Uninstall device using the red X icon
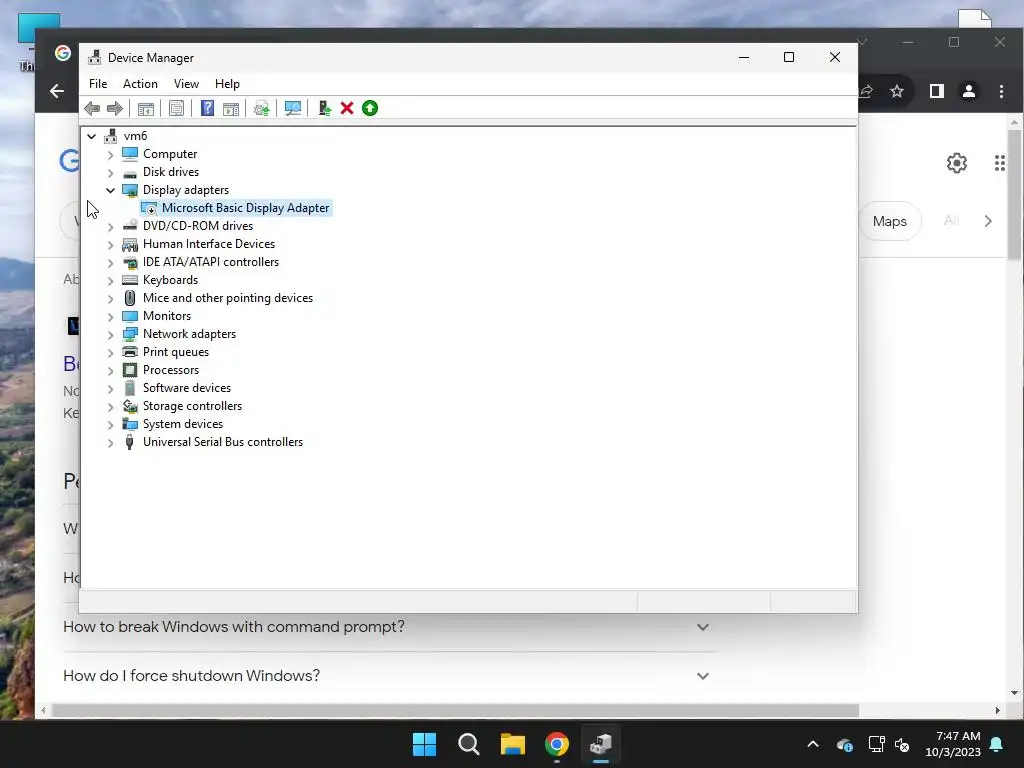Screen dimensions: 1024x768 pos(347,108)
